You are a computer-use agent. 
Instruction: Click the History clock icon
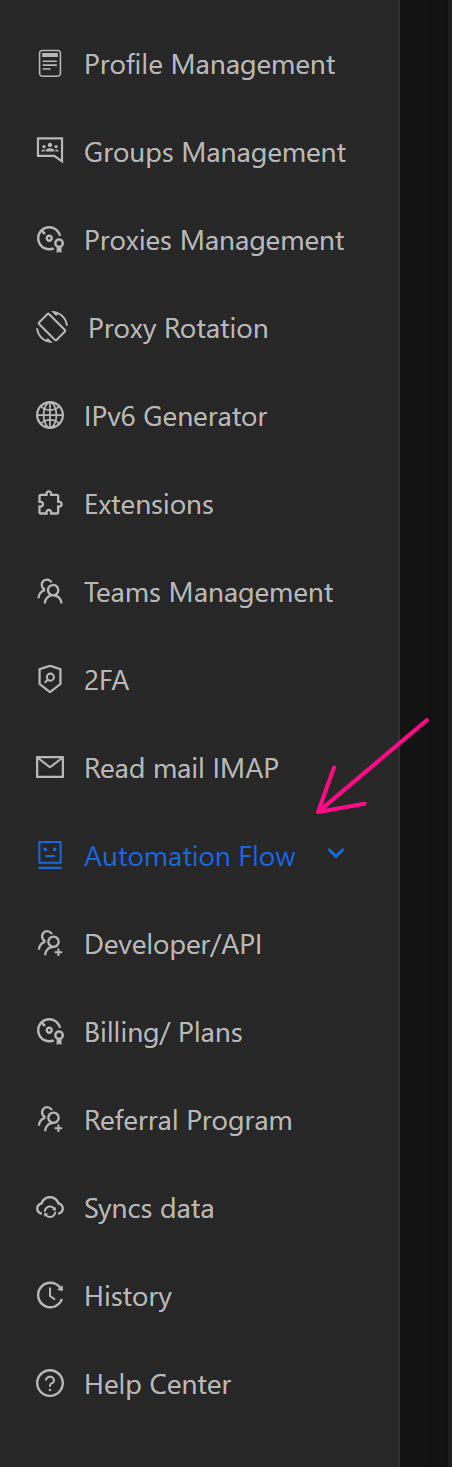point(49,1296)
